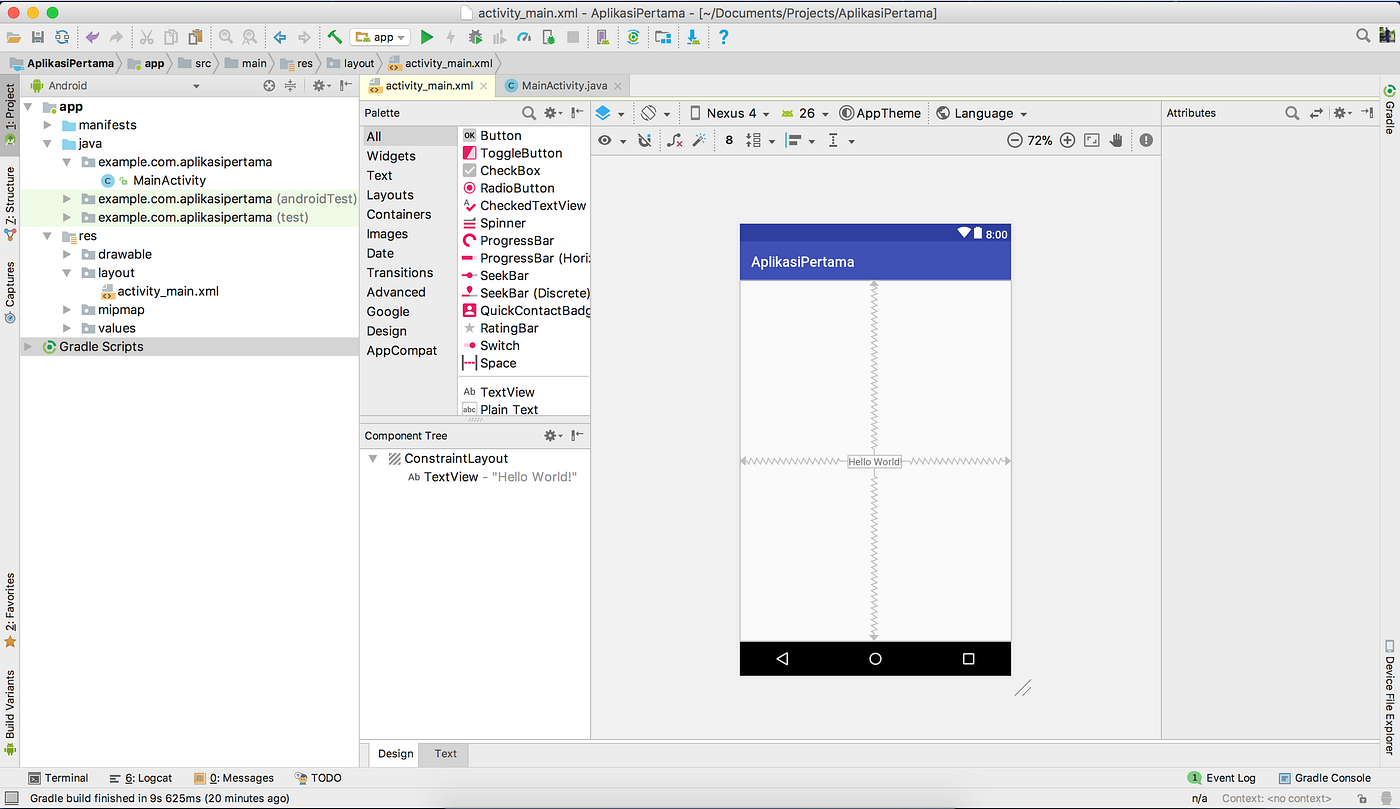Open the Nexus 4 device dropdown
The height and width of the screenshot is (809, 1400).
pos(729,113)
